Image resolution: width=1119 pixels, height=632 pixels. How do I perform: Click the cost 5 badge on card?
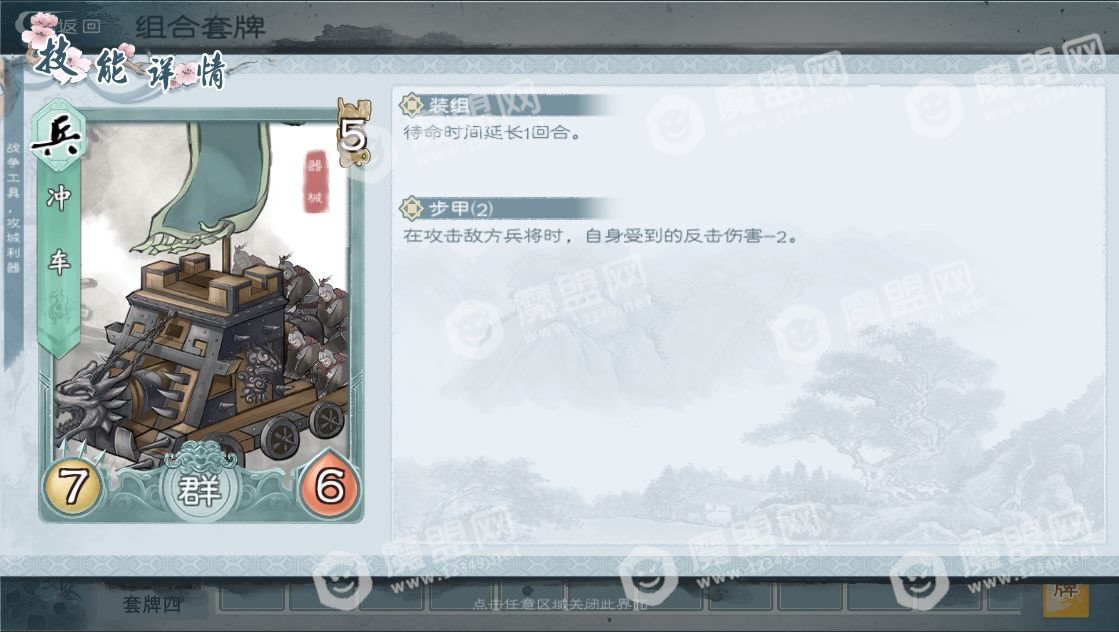pos(354,134)
